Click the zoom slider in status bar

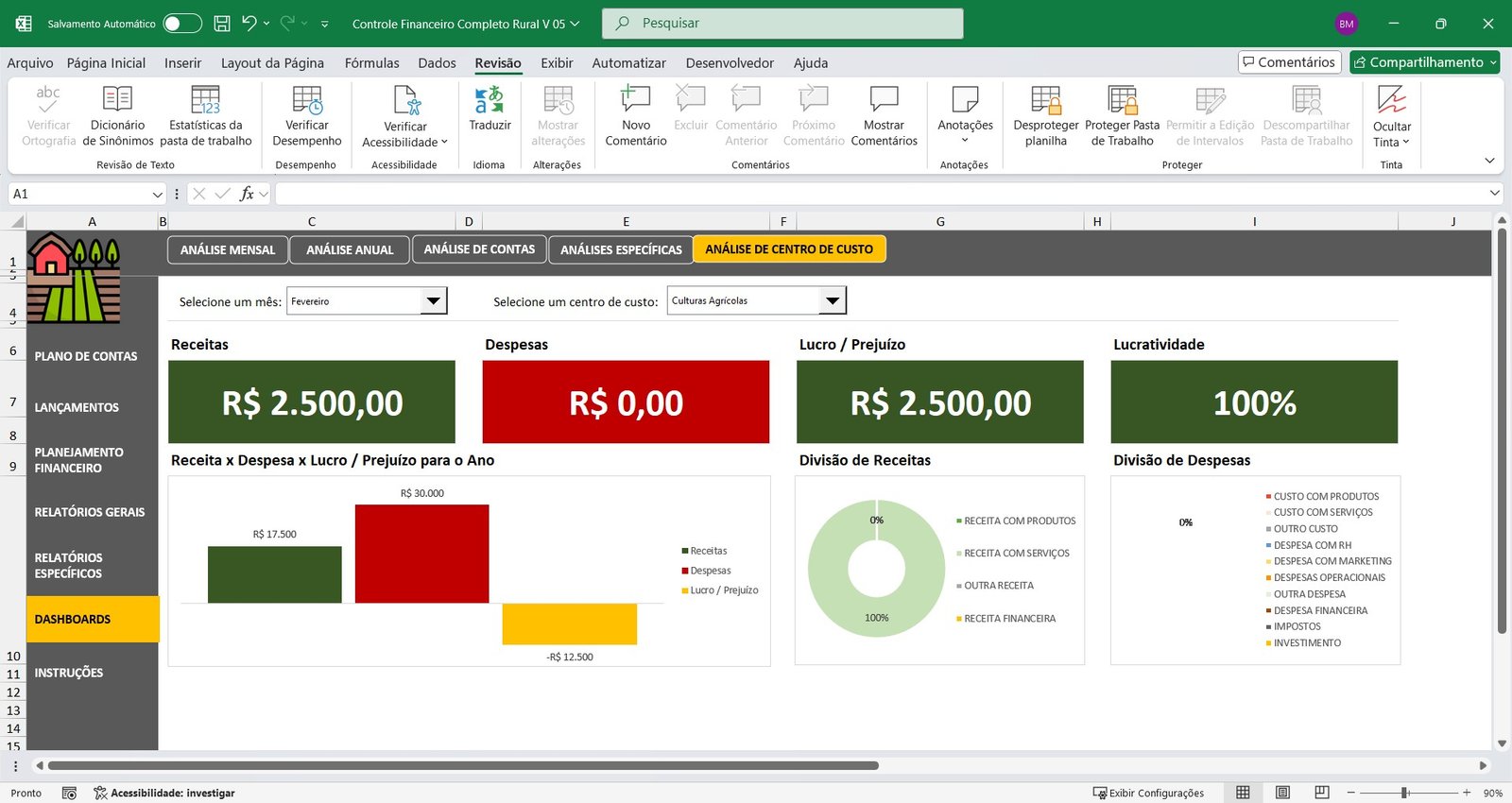pyautogui.click(x=1405, y=793)
